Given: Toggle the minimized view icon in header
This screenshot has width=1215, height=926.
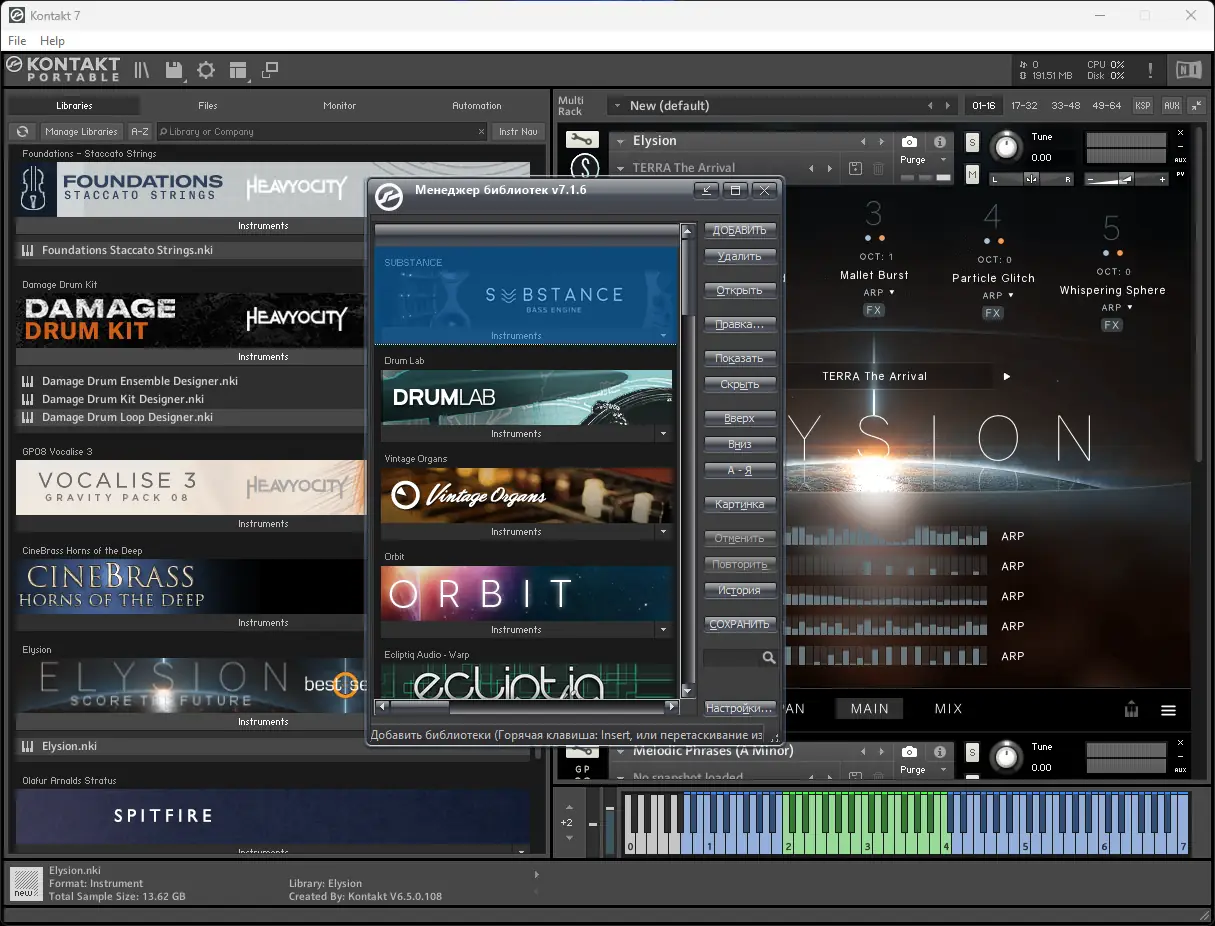Looking at the screenshot, I should (x=270, y=70).
